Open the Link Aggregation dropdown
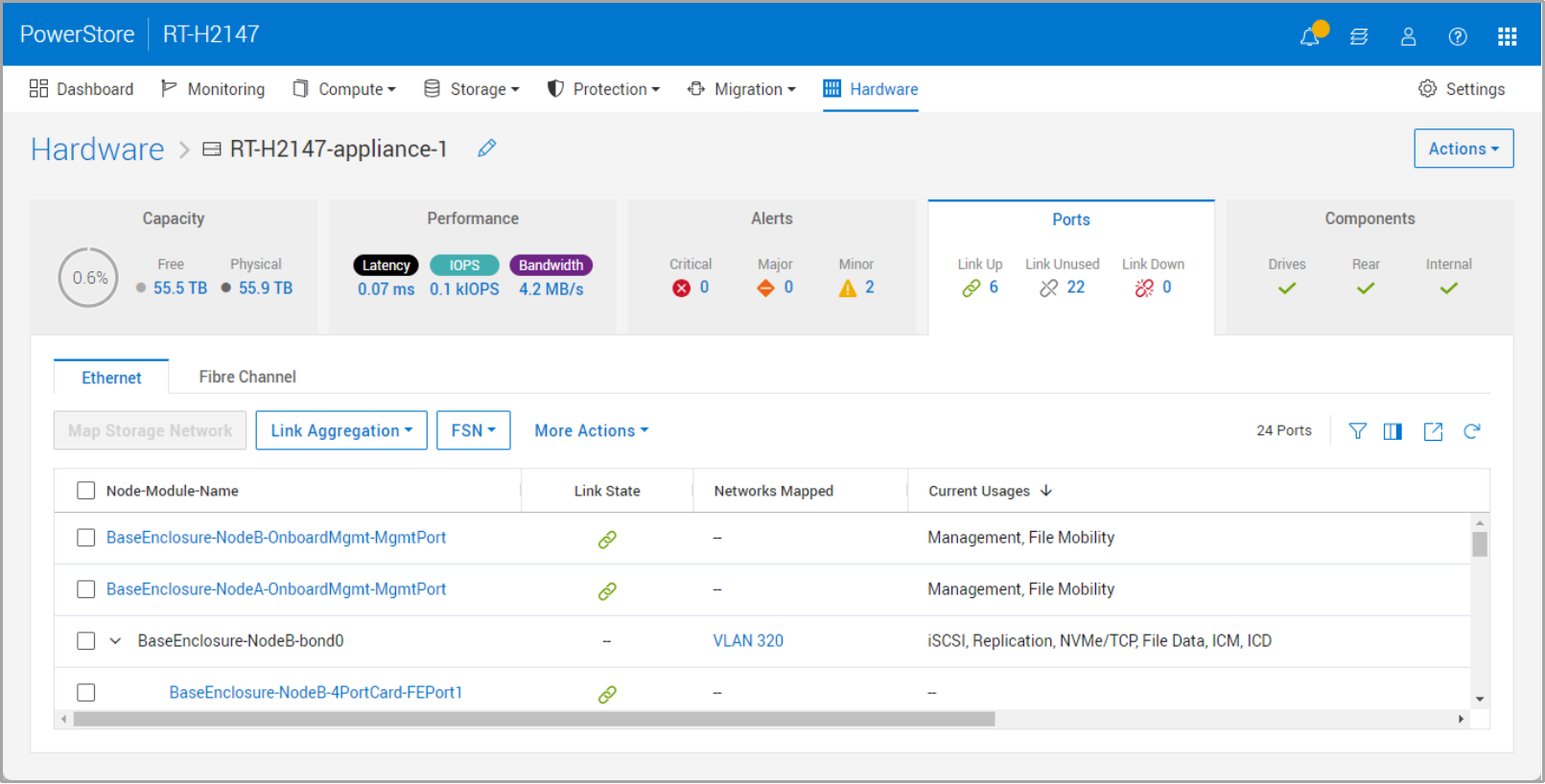This screenshot has height=784, width=1545. (x=341, y=430)
